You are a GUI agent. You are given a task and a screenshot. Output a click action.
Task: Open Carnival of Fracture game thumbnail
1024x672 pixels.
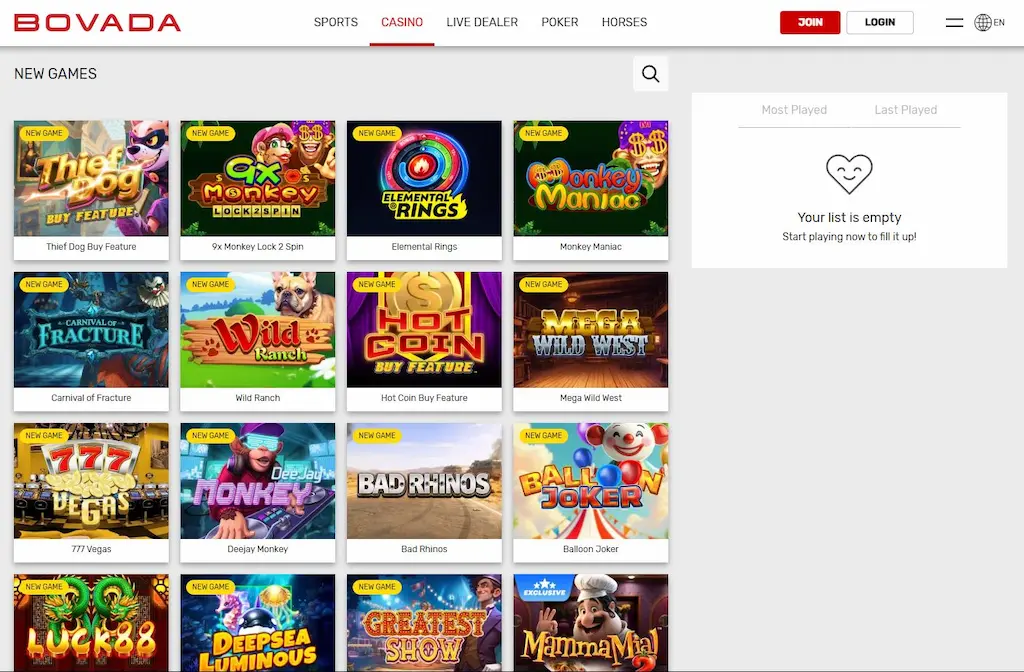point(91,330)
